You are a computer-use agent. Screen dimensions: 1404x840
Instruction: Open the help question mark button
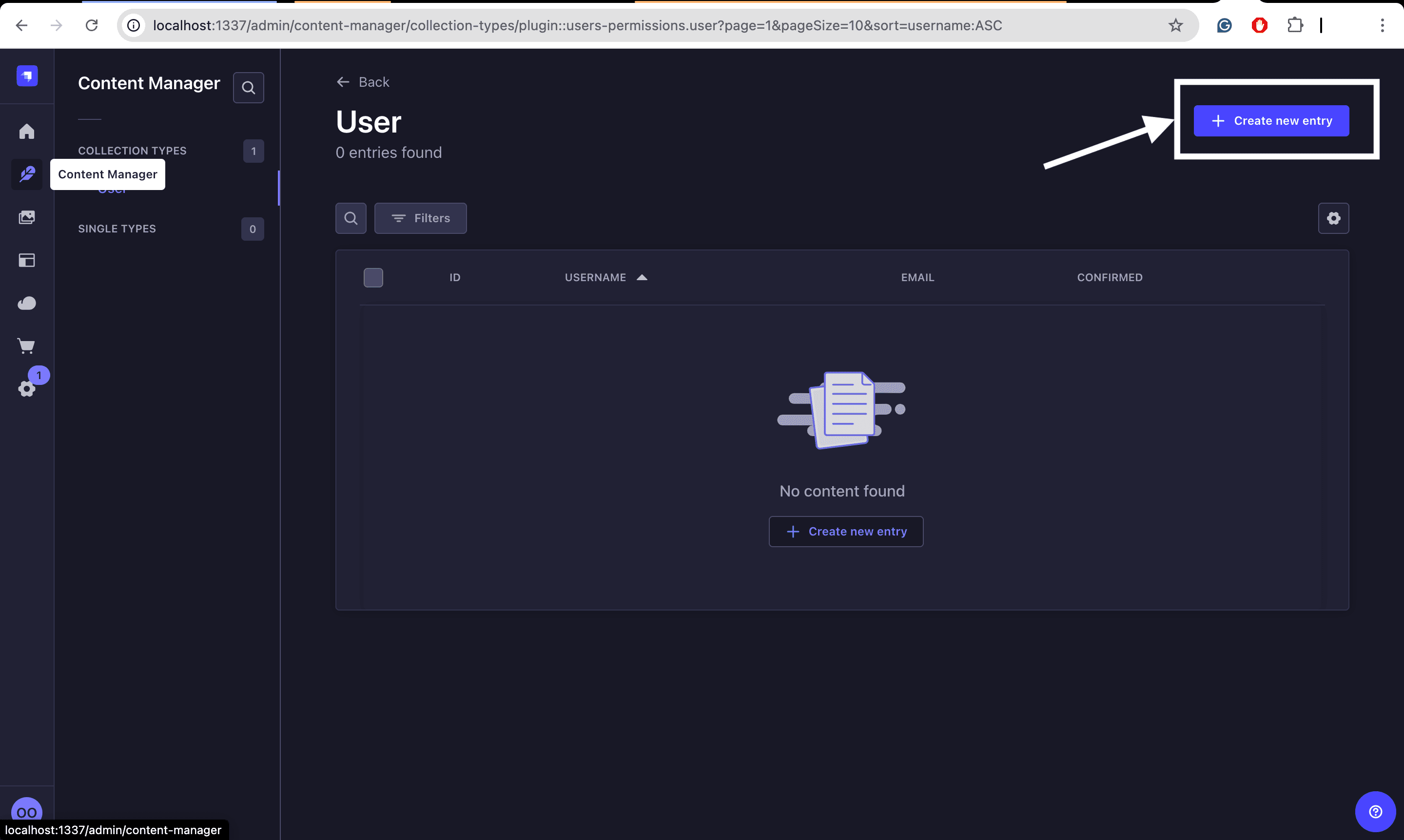point(1375,811)
